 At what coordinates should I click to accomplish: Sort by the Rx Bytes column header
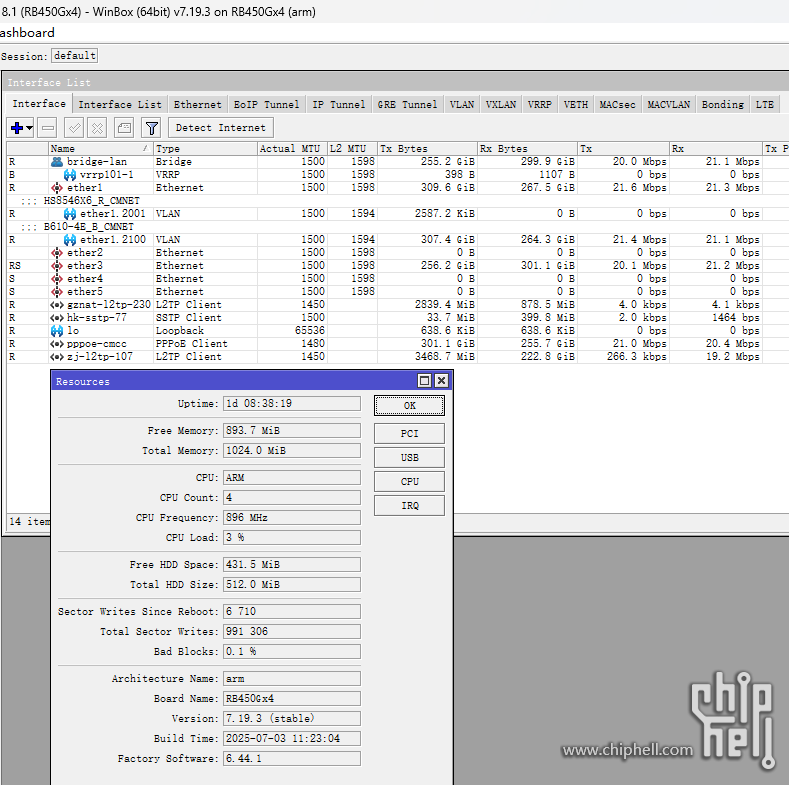click(527, 148)
